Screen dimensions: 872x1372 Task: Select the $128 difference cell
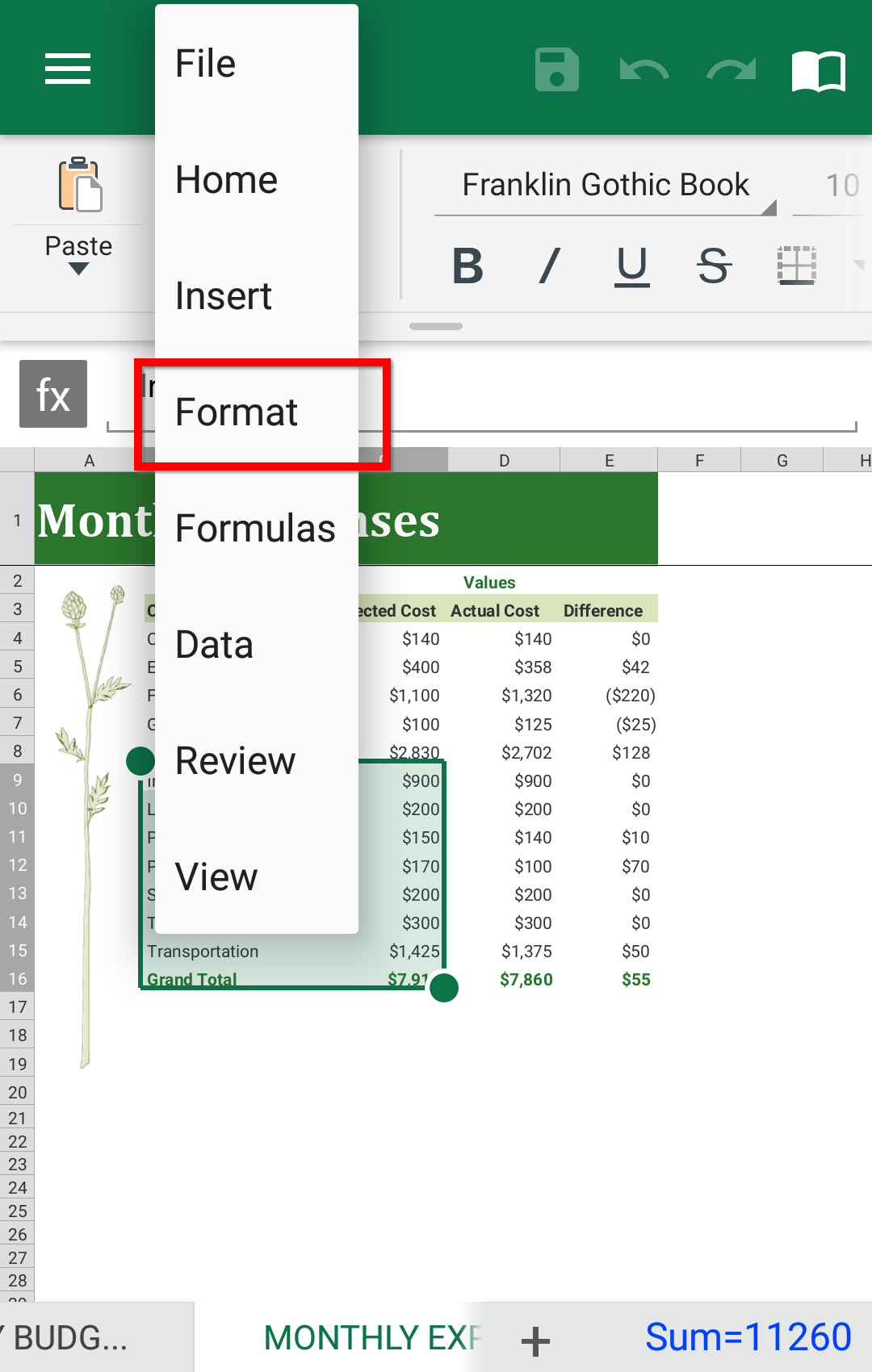631,752
